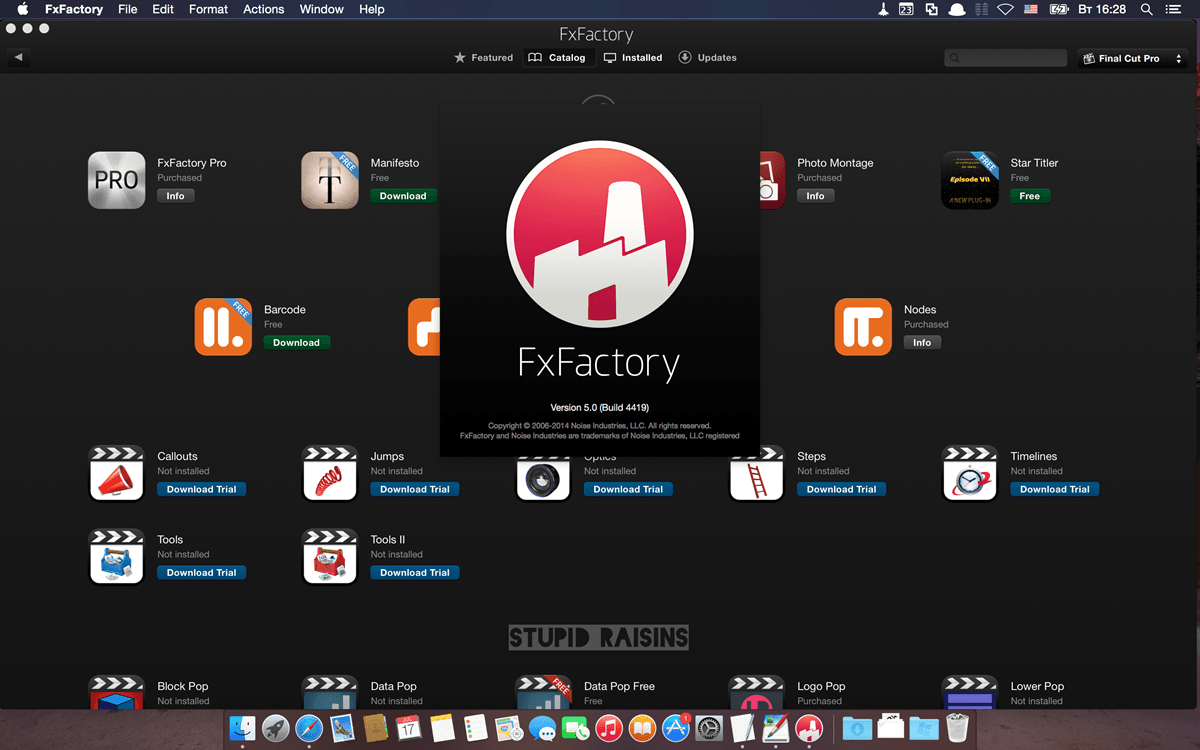Open the Steps ladder icon

[x=757, y=475]
